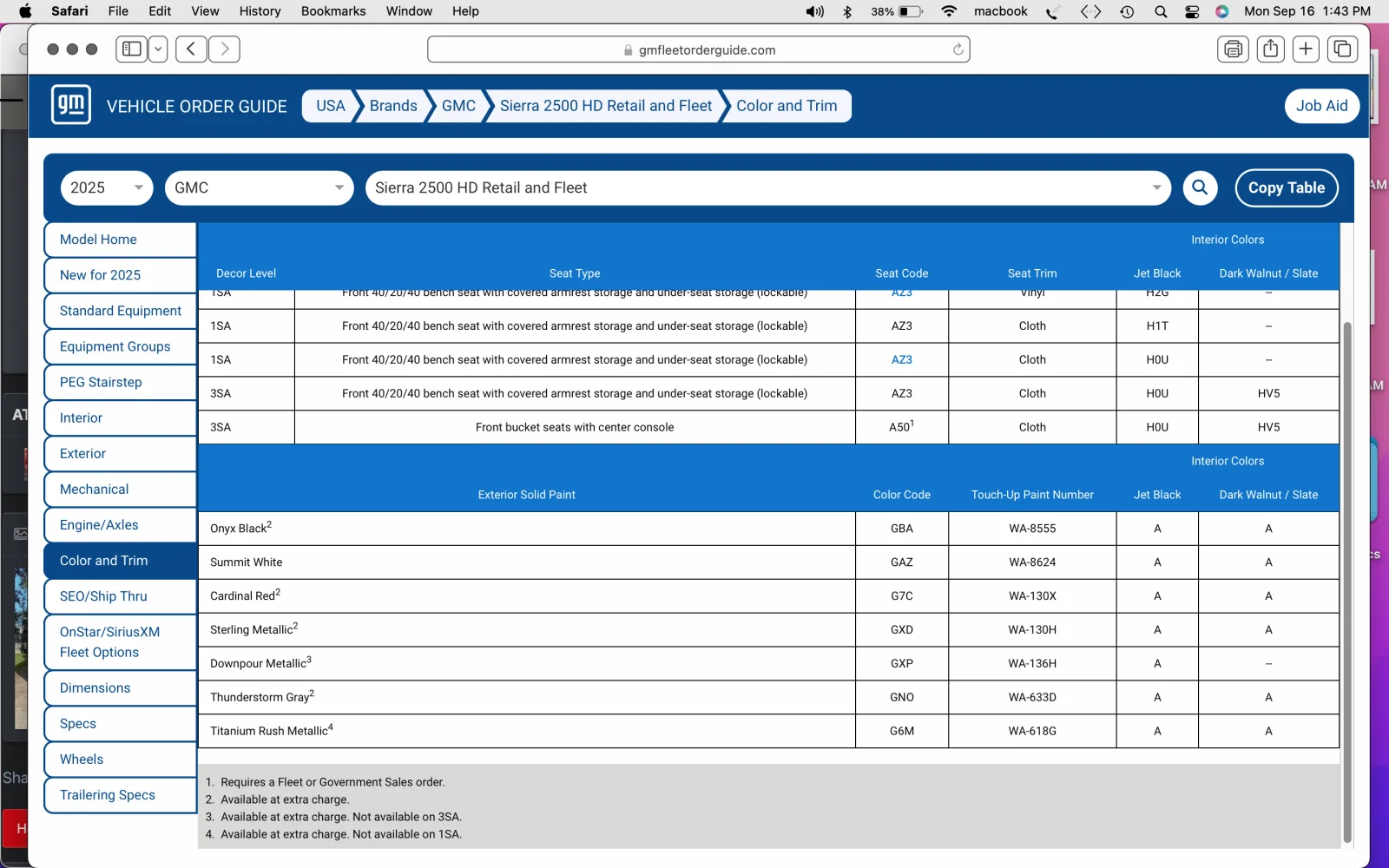The height and width of the screenshot is (868, 1389).
Task: Click AZ3 link in H0U 1SA row
Action: pos(901,359)
